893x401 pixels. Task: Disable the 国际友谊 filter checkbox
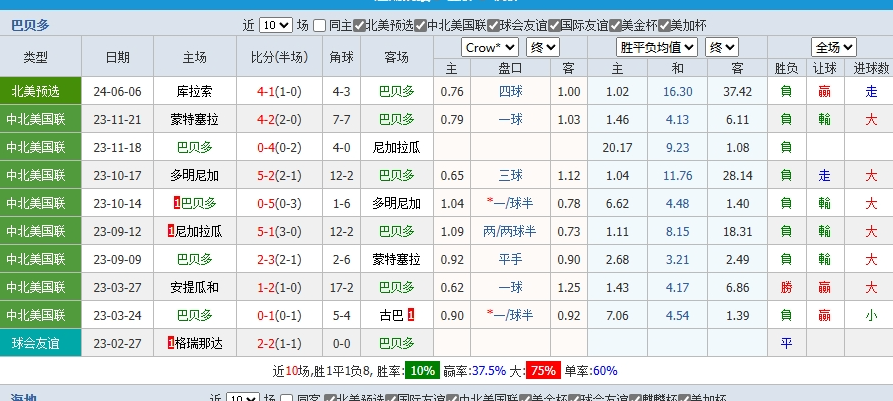click(x=552, y=26)
